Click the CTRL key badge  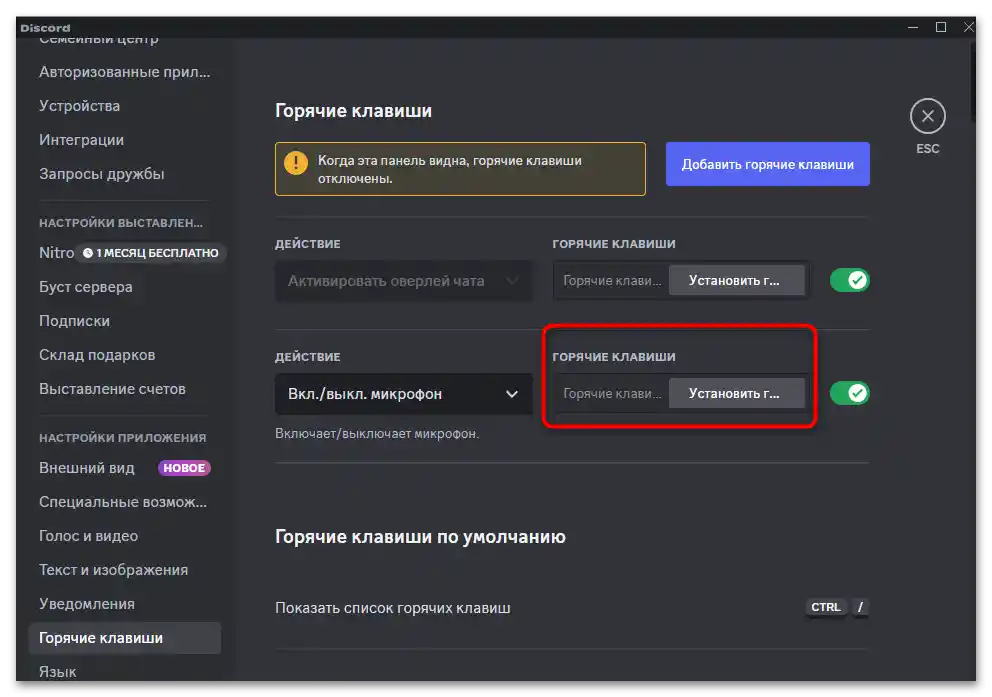[x=825, y=607]
